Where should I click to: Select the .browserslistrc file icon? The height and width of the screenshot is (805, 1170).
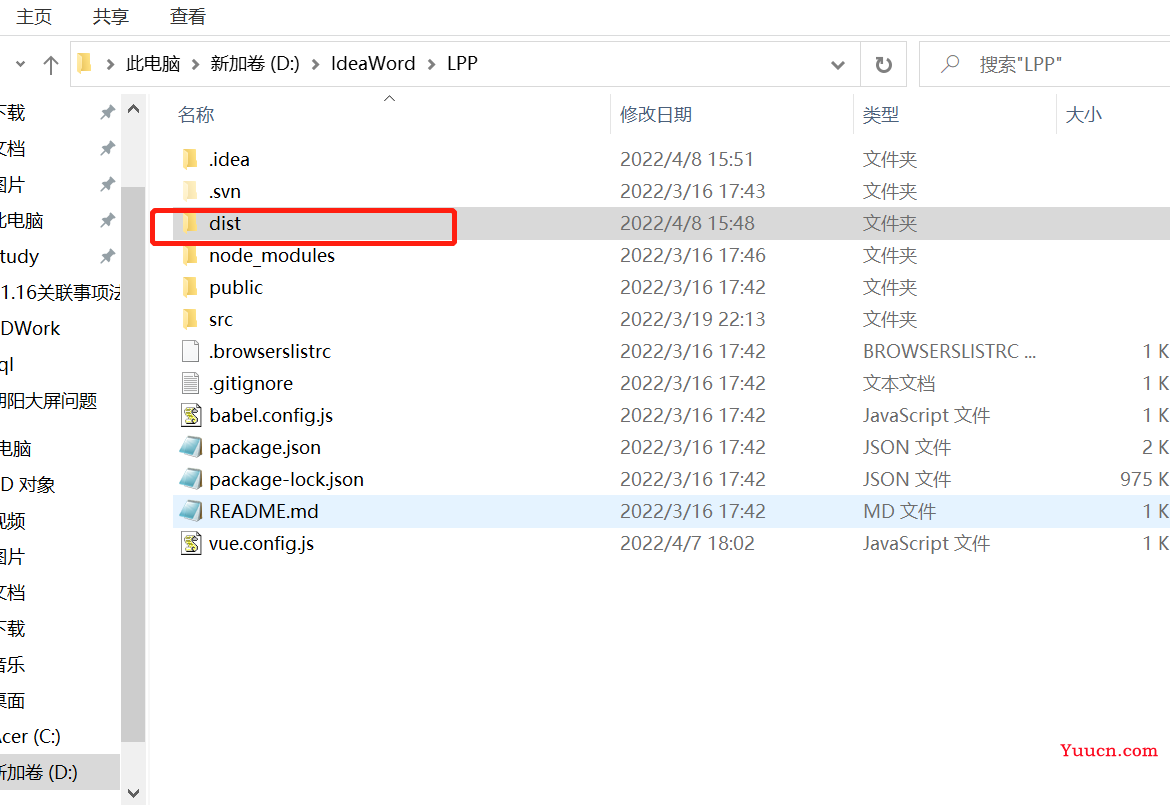pyautogui.click(x=190, y=351)
